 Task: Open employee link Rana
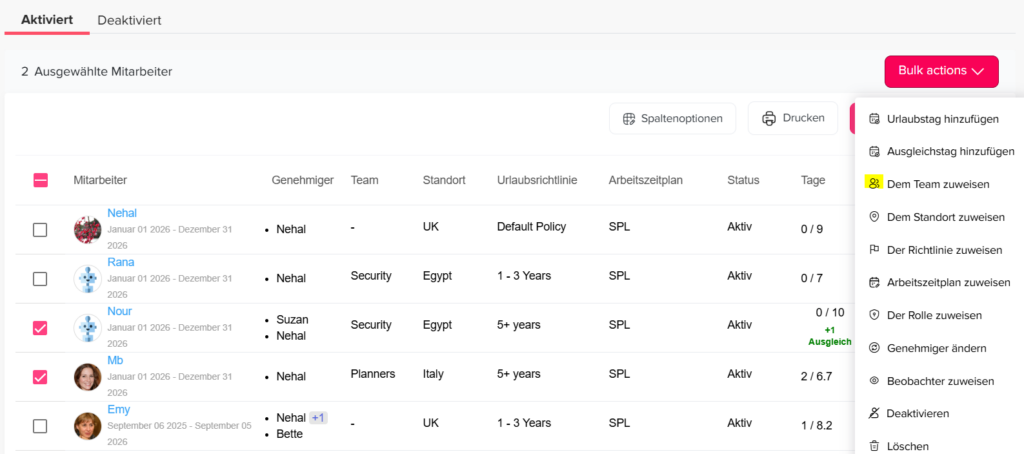tap(121, 262)
